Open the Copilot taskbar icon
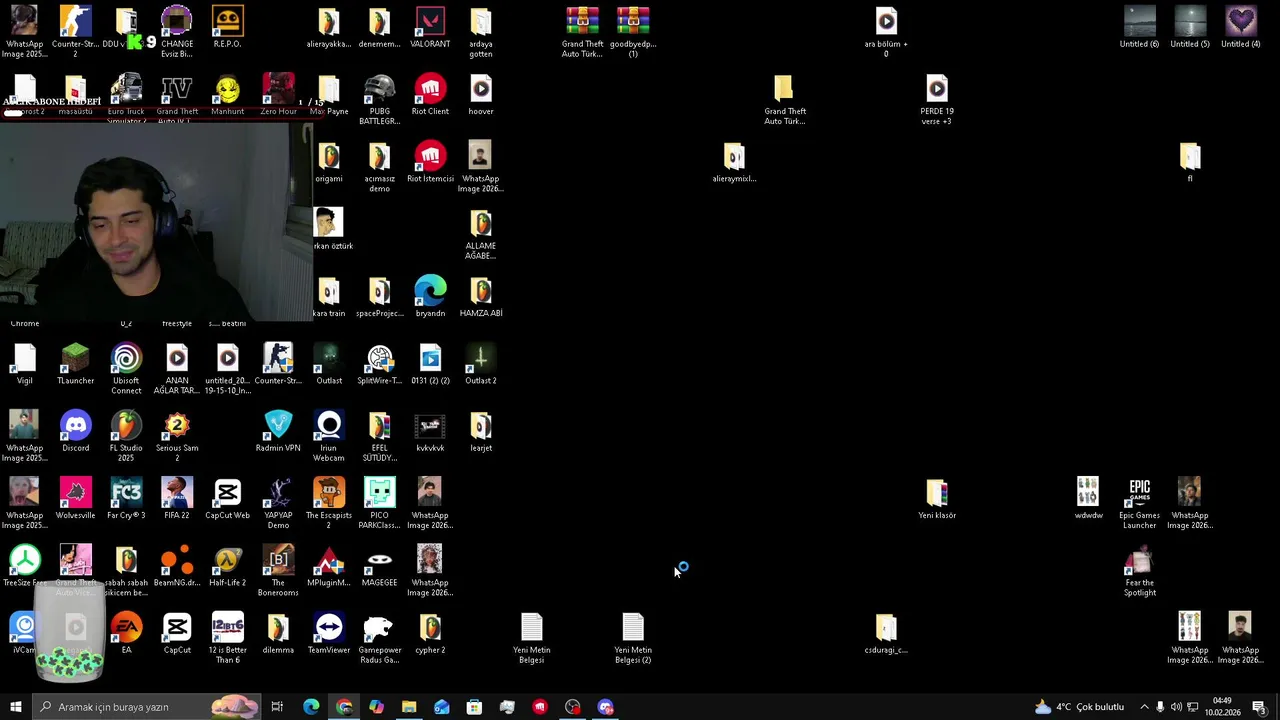 pyautogui.click(x=376, y=707)
